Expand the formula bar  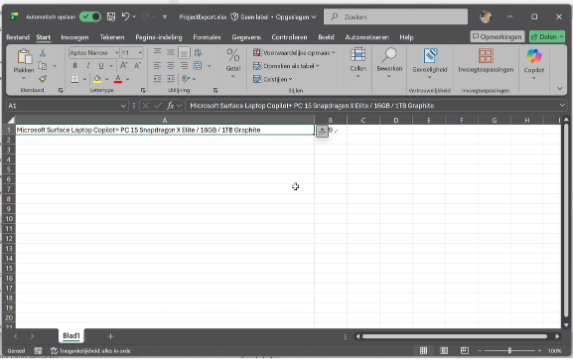(562, 106)
